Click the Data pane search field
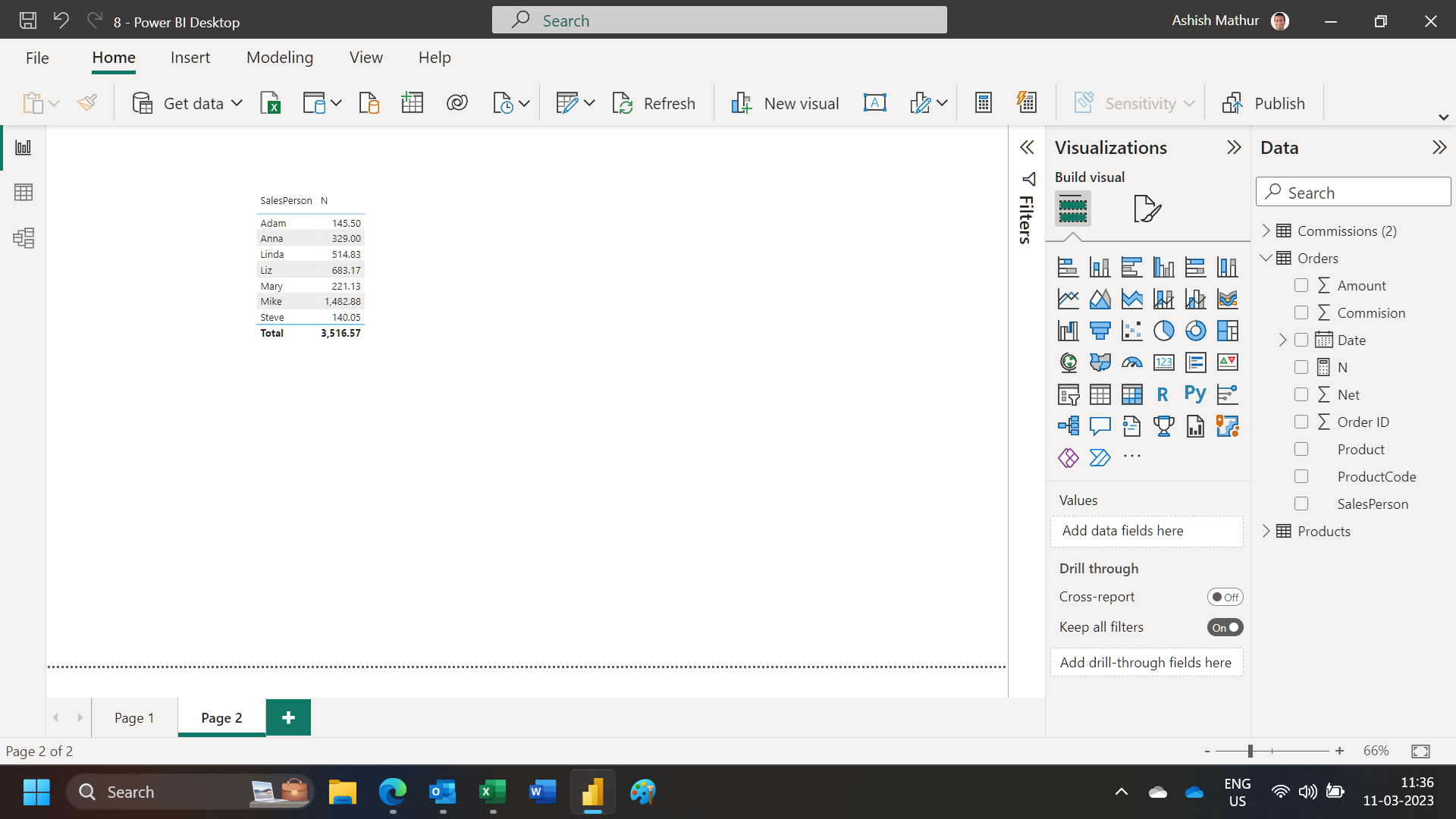The width and height of the screenshot is (1456, 819). click(x=1354, y=192)
